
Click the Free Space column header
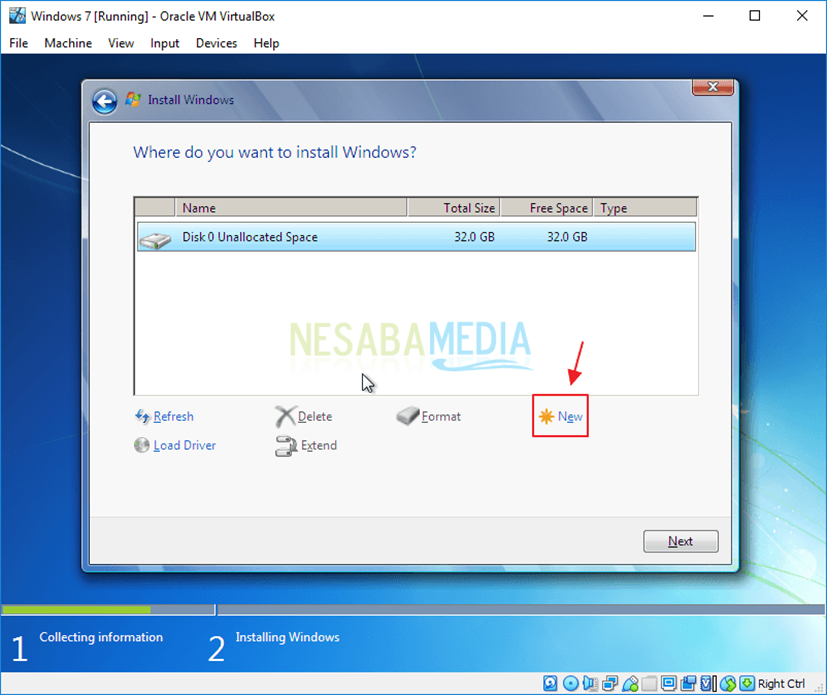(x=546, y=208)
